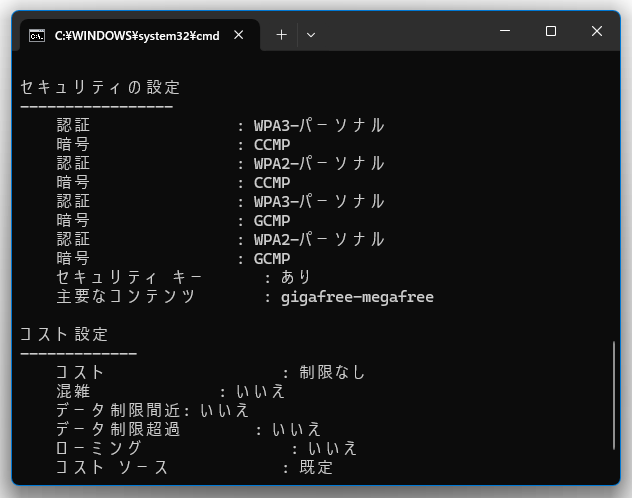Maximize the terminal window

551,31
